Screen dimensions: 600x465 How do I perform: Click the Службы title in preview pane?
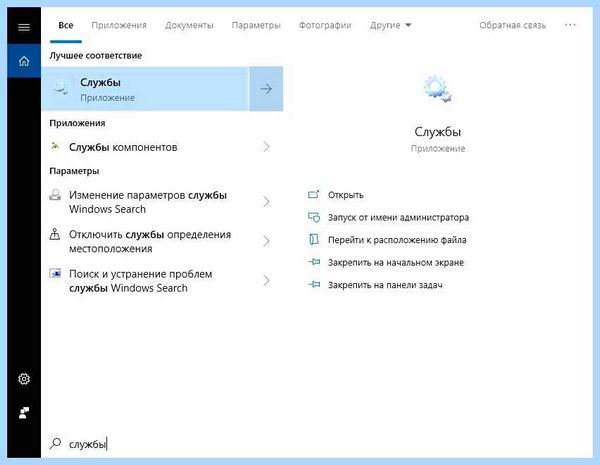point(438,132)
